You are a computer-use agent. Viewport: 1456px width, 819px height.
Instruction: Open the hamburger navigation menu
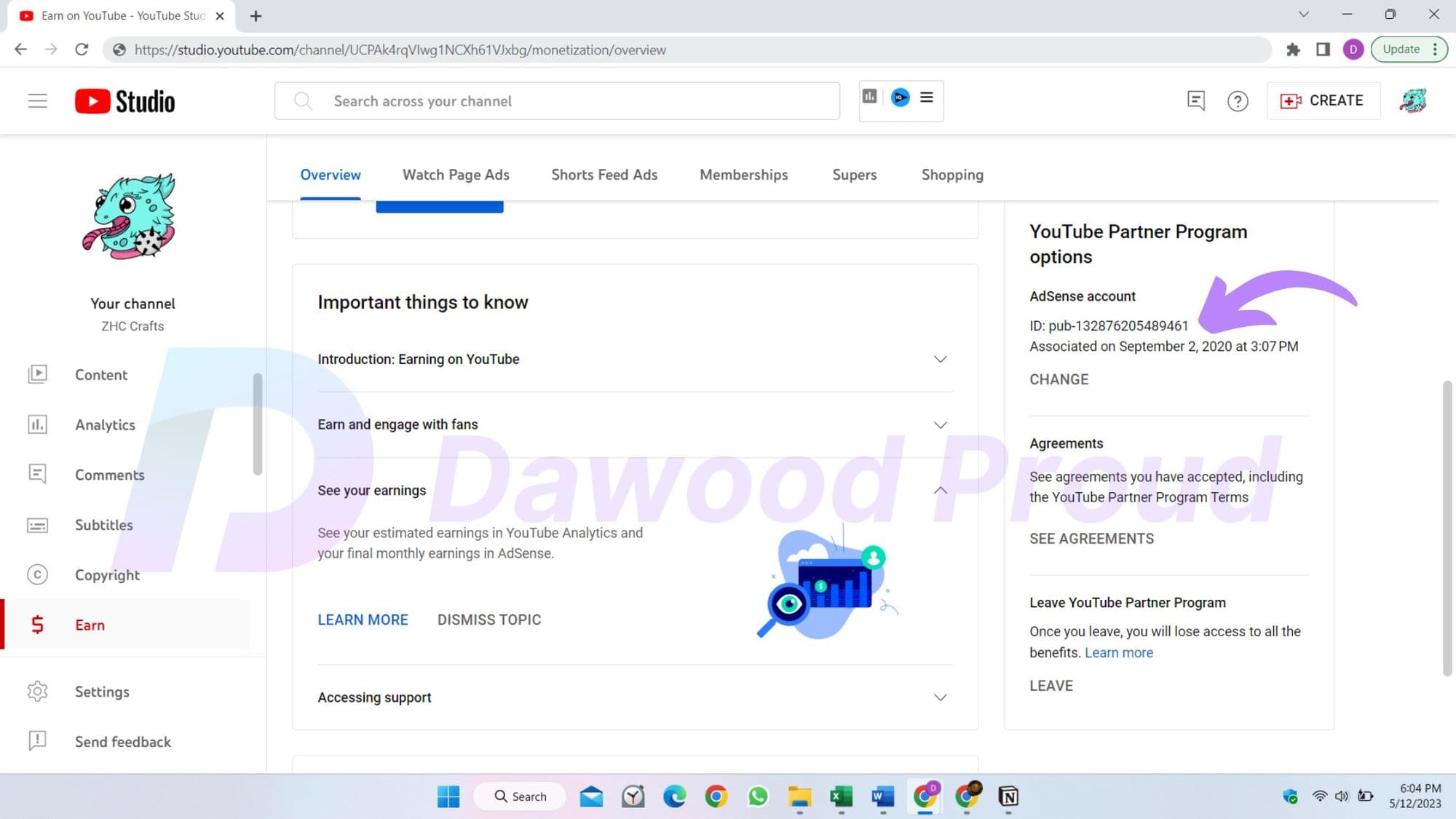(37, 101)
